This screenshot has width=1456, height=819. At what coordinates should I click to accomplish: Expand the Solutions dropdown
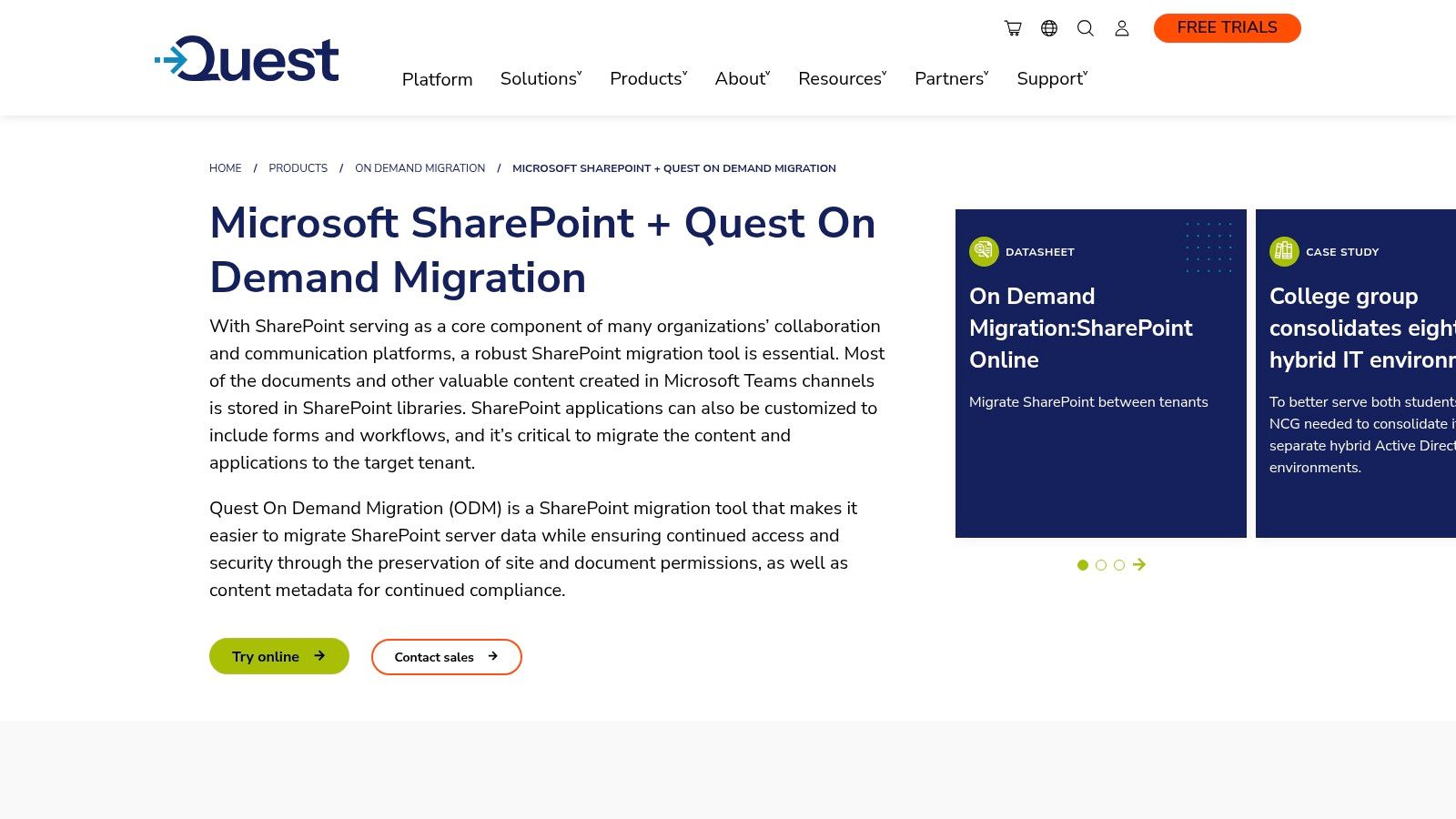[541, 79]
